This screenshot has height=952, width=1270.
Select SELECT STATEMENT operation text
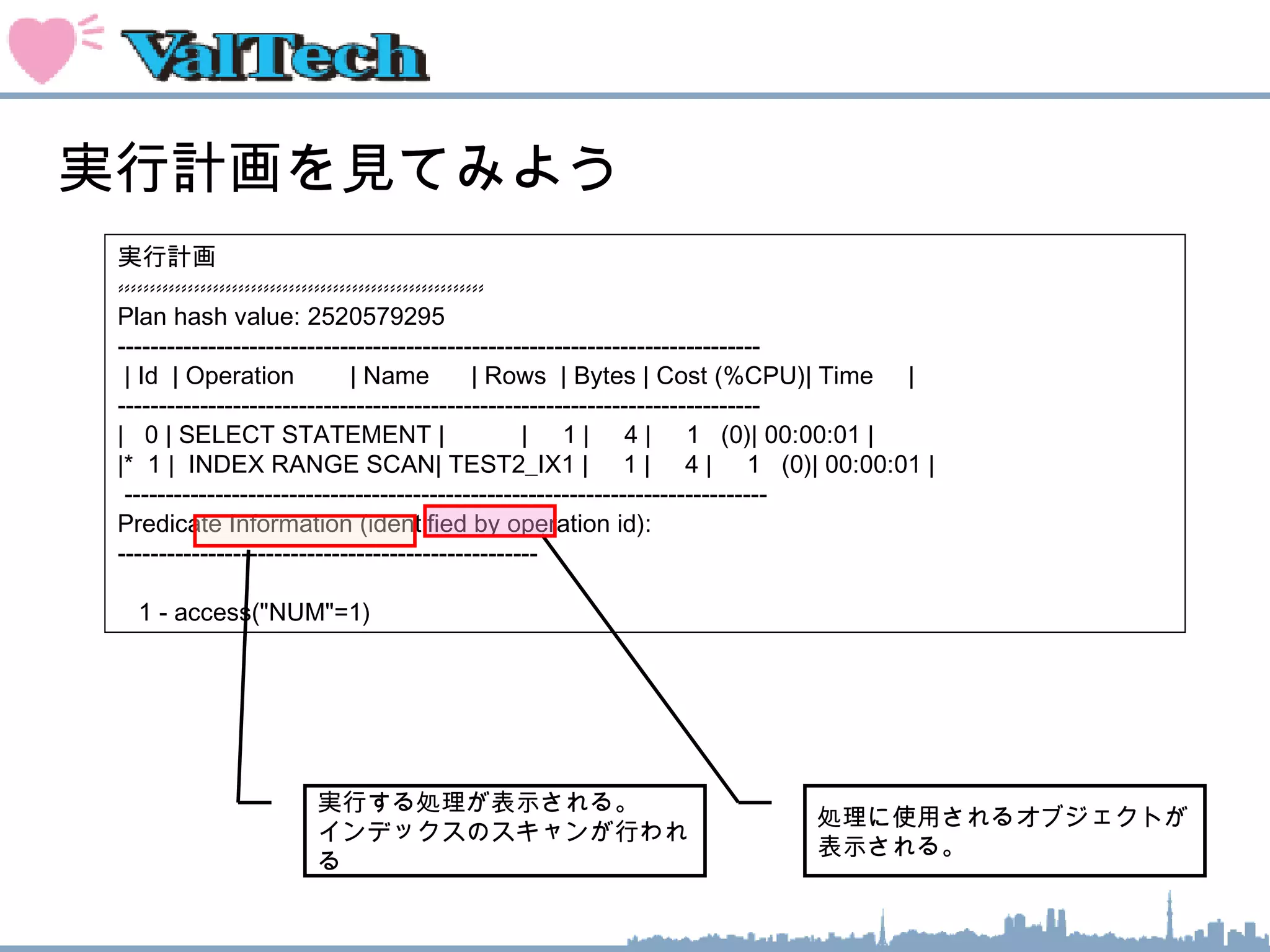pos(304,435)
